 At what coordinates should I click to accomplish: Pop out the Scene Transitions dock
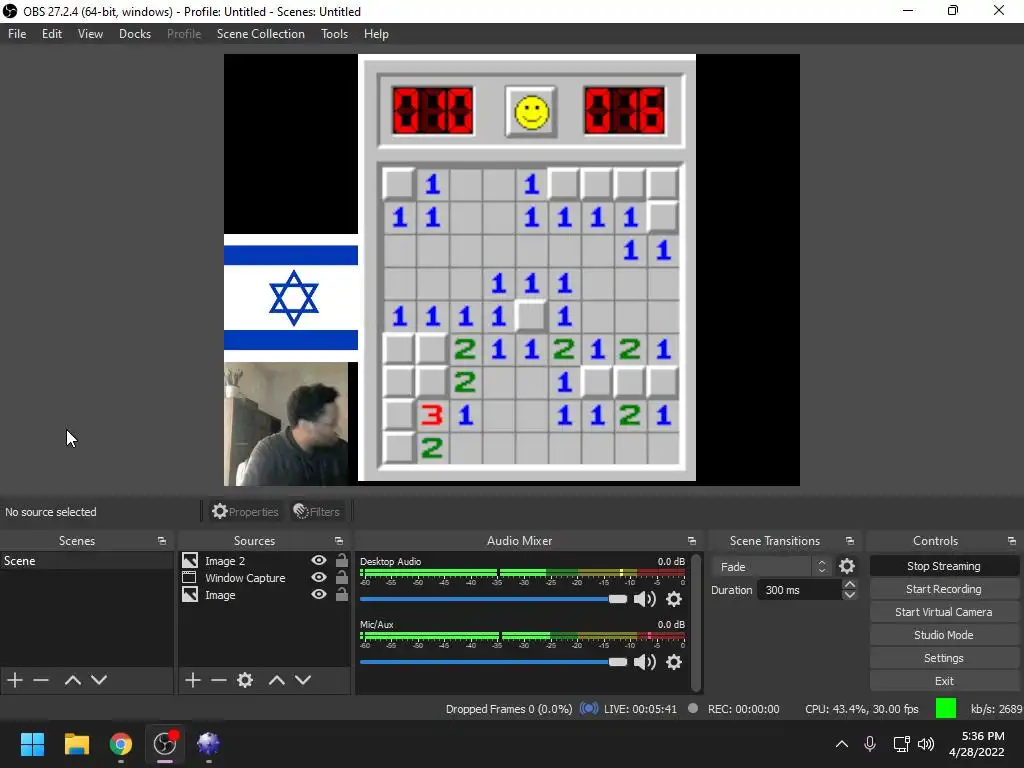850,541
